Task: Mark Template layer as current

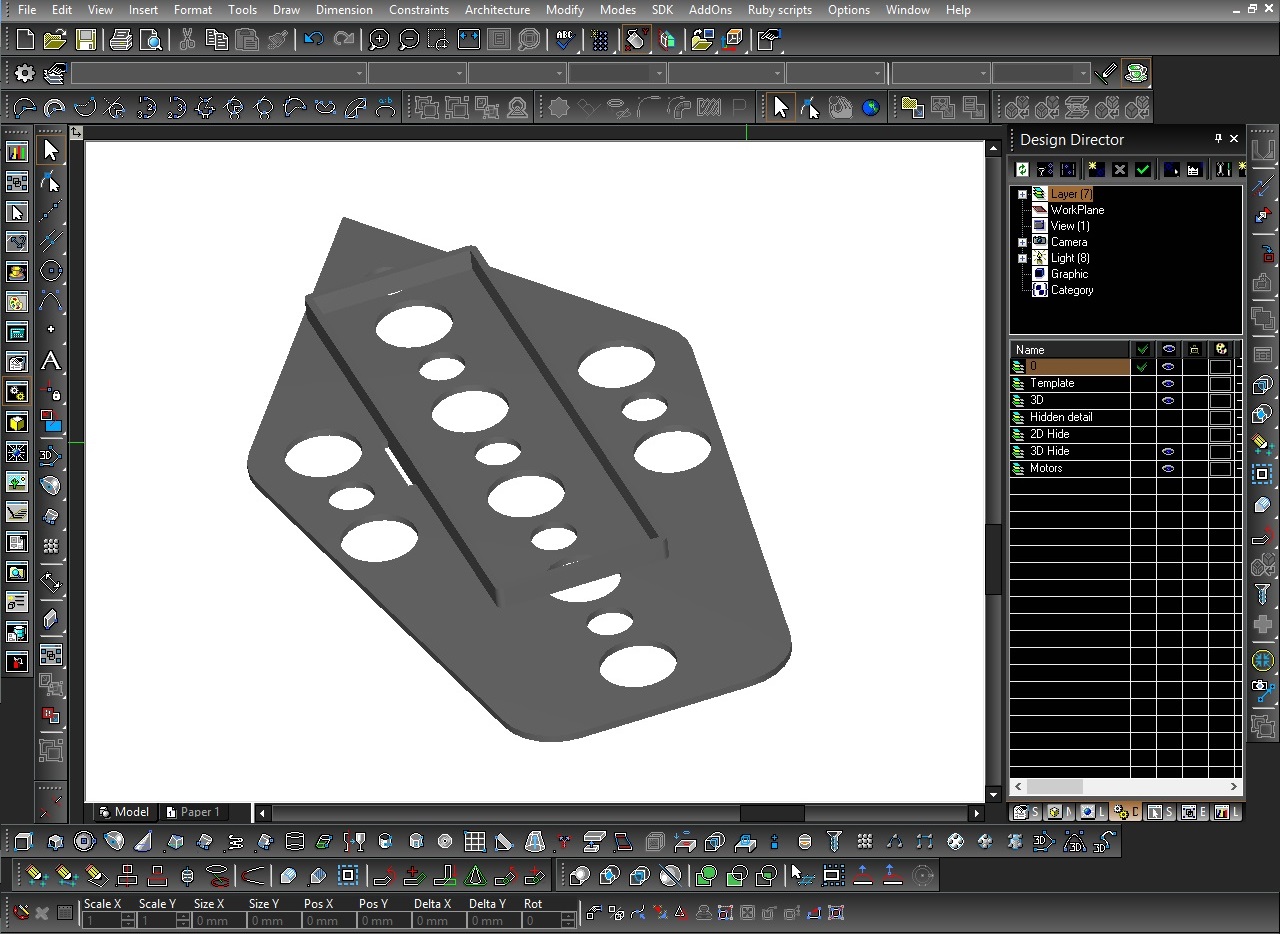Action: pos(1142,384)
